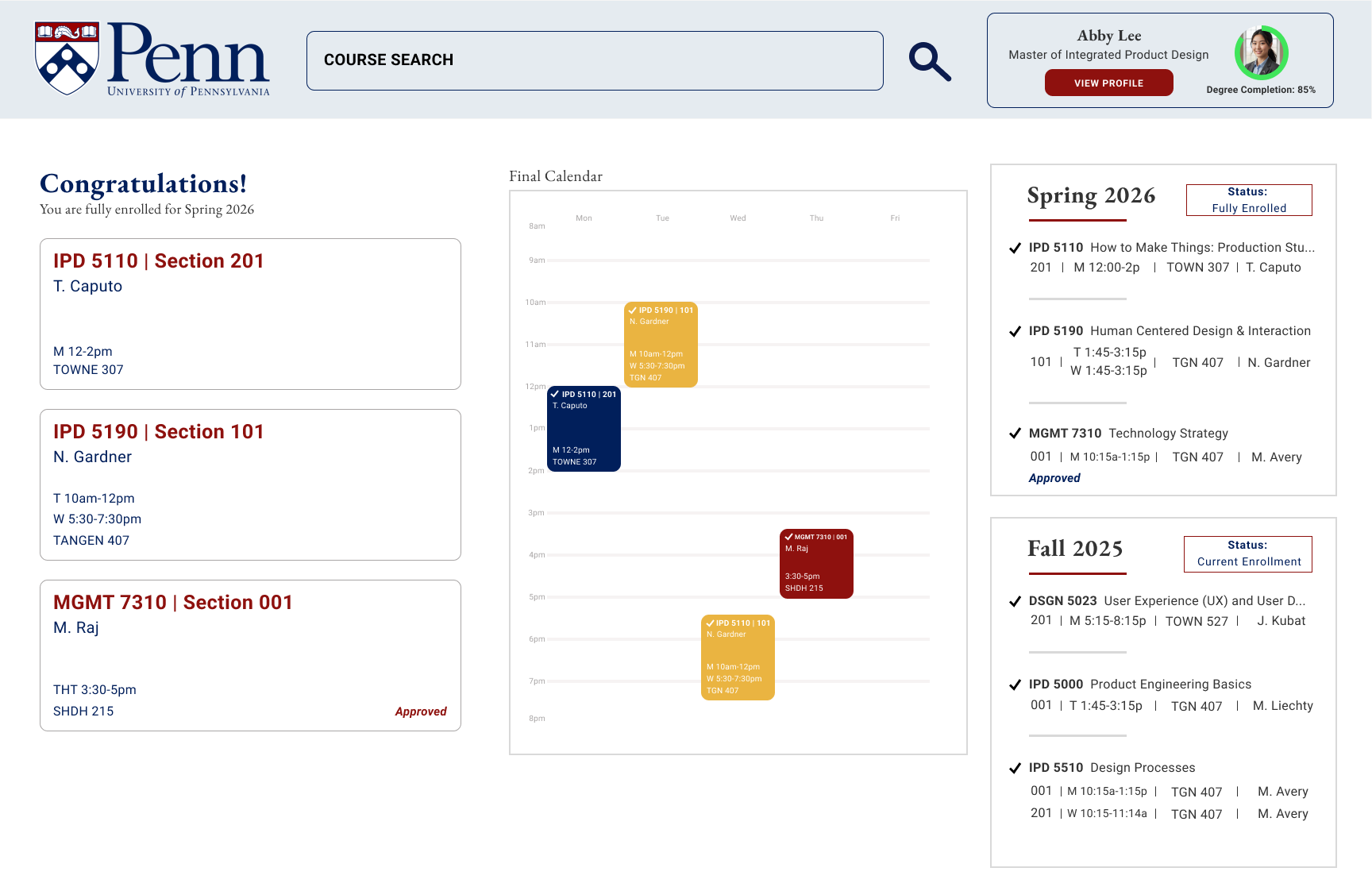Click the Penn shield logo
The width and height of the screenshot is (1372, 887).
(67, 58)
